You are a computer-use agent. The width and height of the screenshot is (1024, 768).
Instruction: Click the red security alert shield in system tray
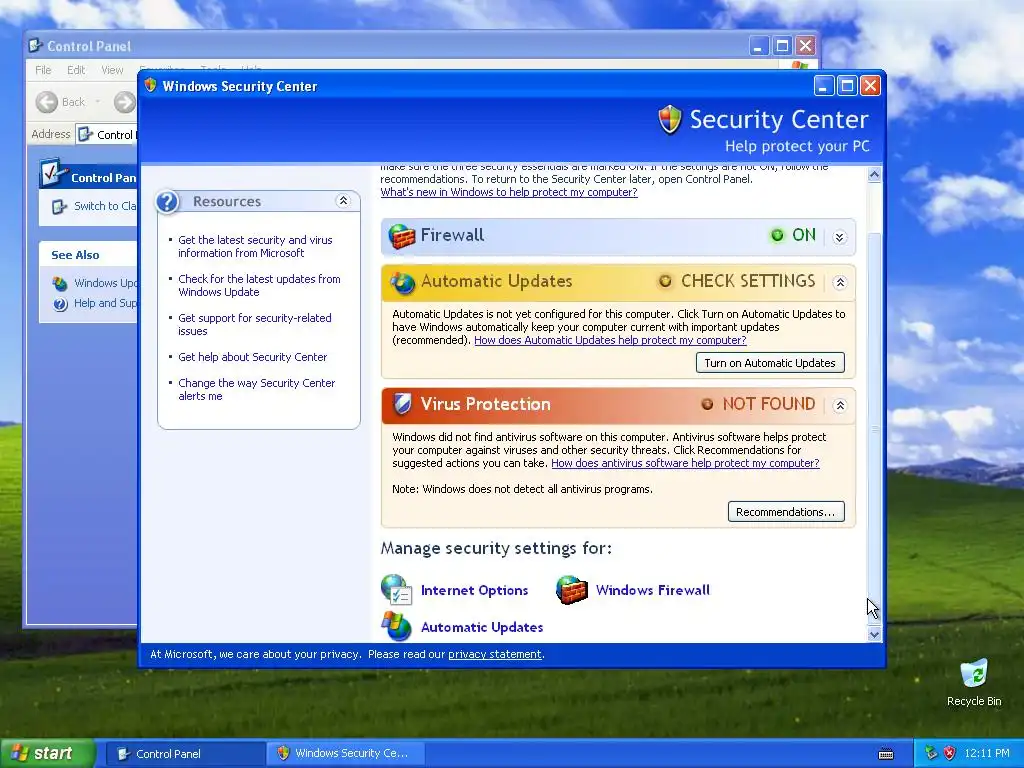[950, 753]
